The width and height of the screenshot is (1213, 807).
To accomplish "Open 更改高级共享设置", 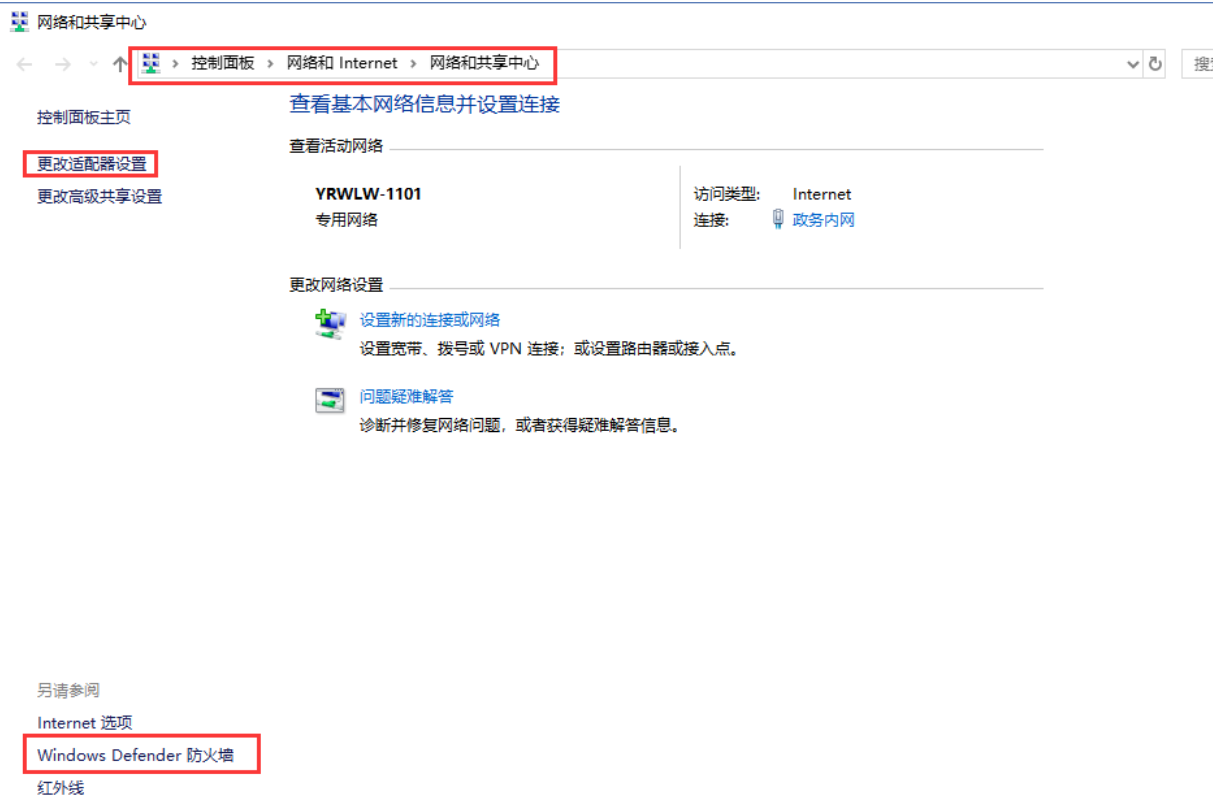I will 100,197.
